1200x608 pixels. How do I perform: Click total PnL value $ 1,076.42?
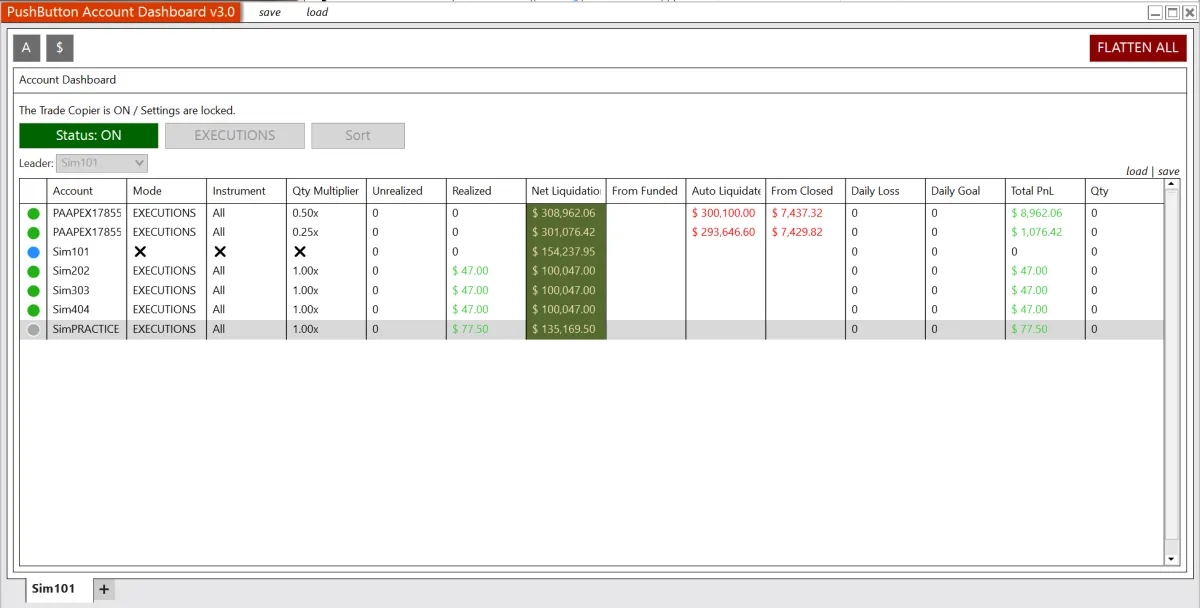coord(1037,232)
